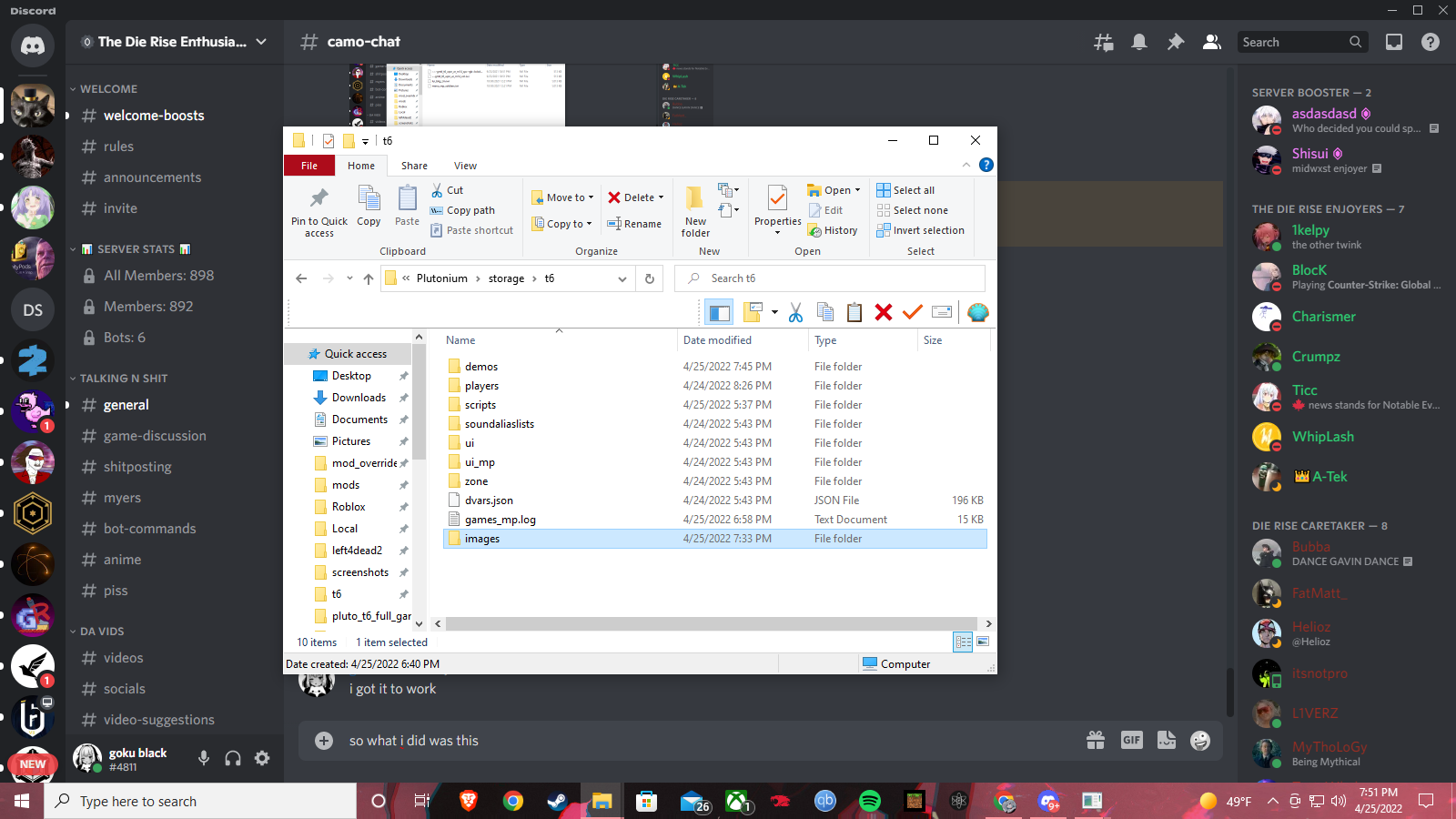Click the attach file plus button
Screen dimensions: 1456x819
324,741
